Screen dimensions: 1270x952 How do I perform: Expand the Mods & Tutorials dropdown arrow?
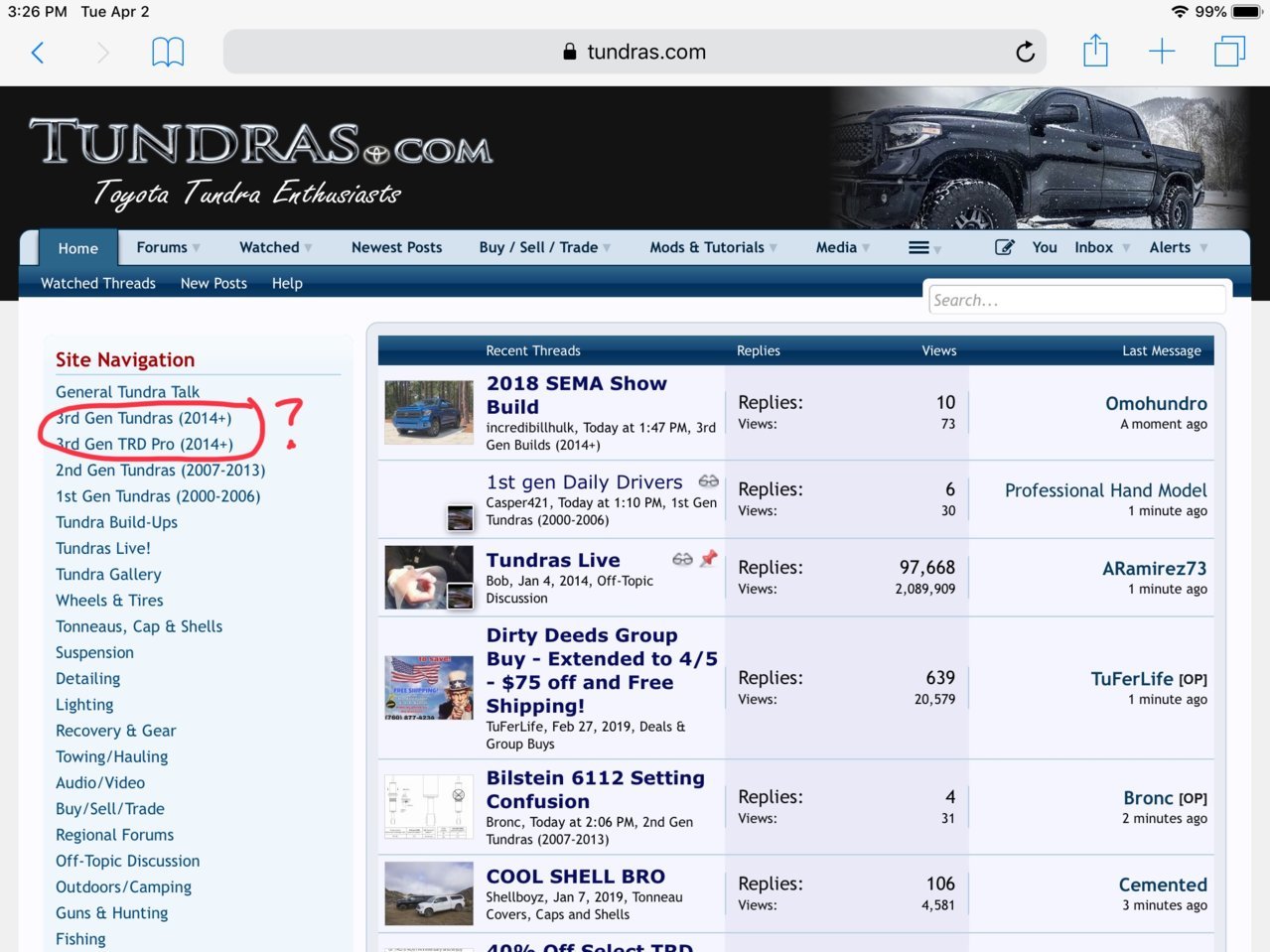click(774, 248)
